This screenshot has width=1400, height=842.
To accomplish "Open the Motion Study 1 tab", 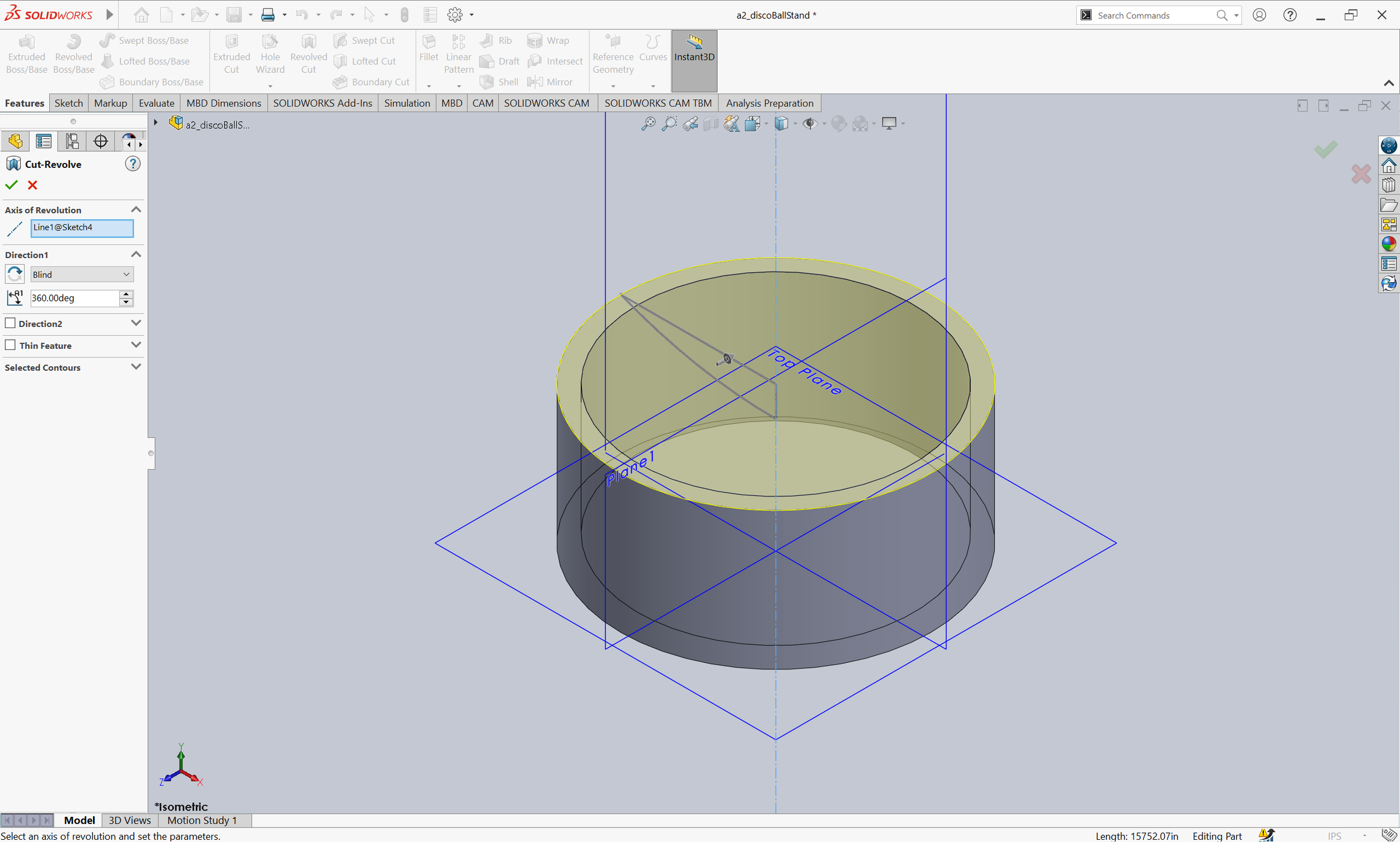I will (x=202, y=820).
